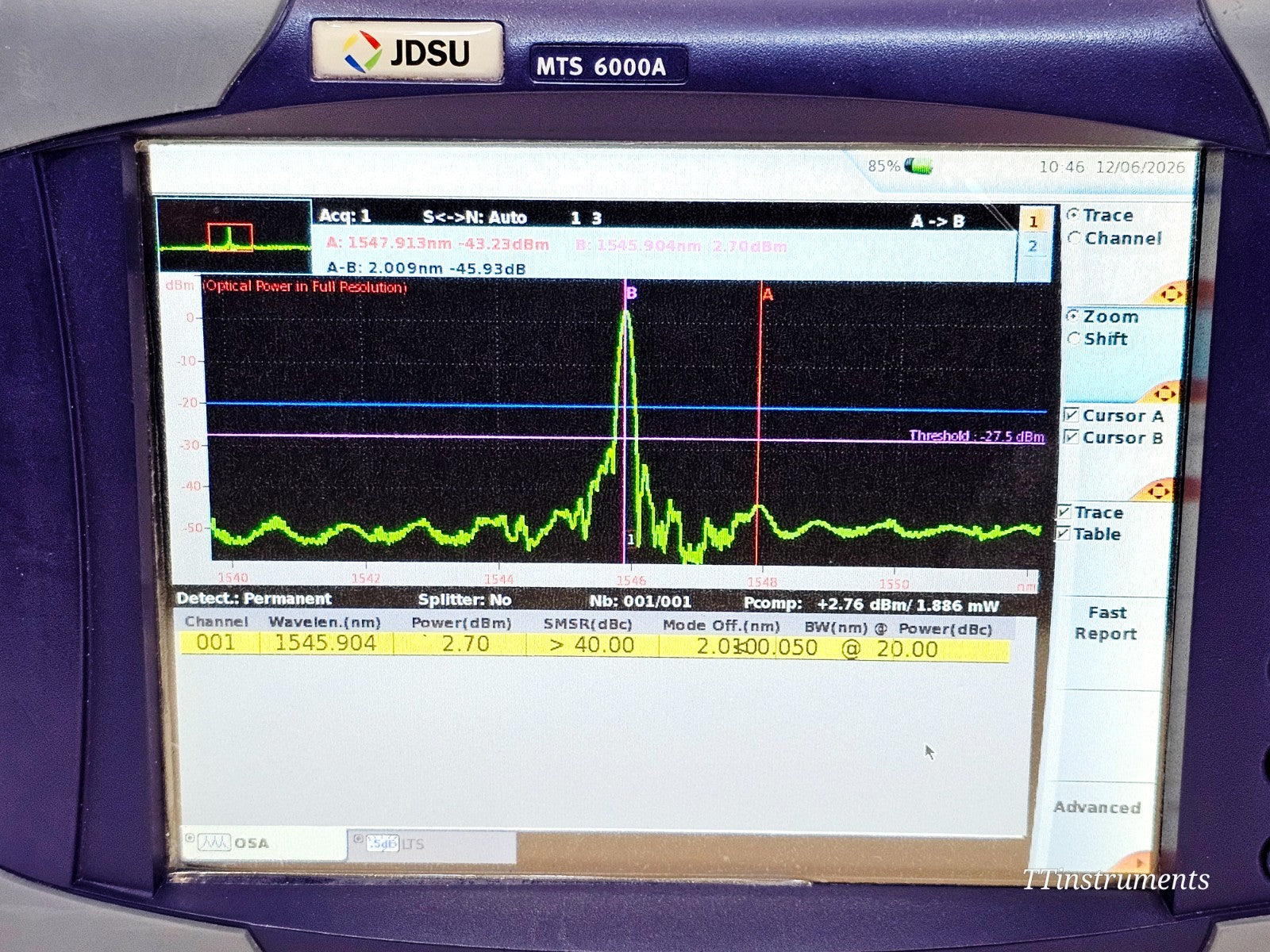Viewport: 1270px width, 952px height.
Task: Click power value 2.70 in table
Action: [x=465, y=643]
